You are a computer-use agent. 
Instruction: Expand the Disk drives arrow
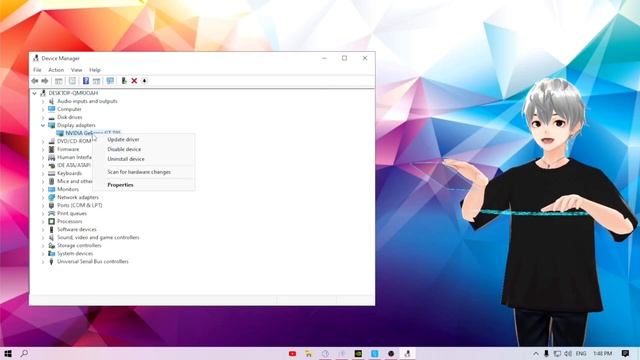pyautogui.click(x=43, y=117)
